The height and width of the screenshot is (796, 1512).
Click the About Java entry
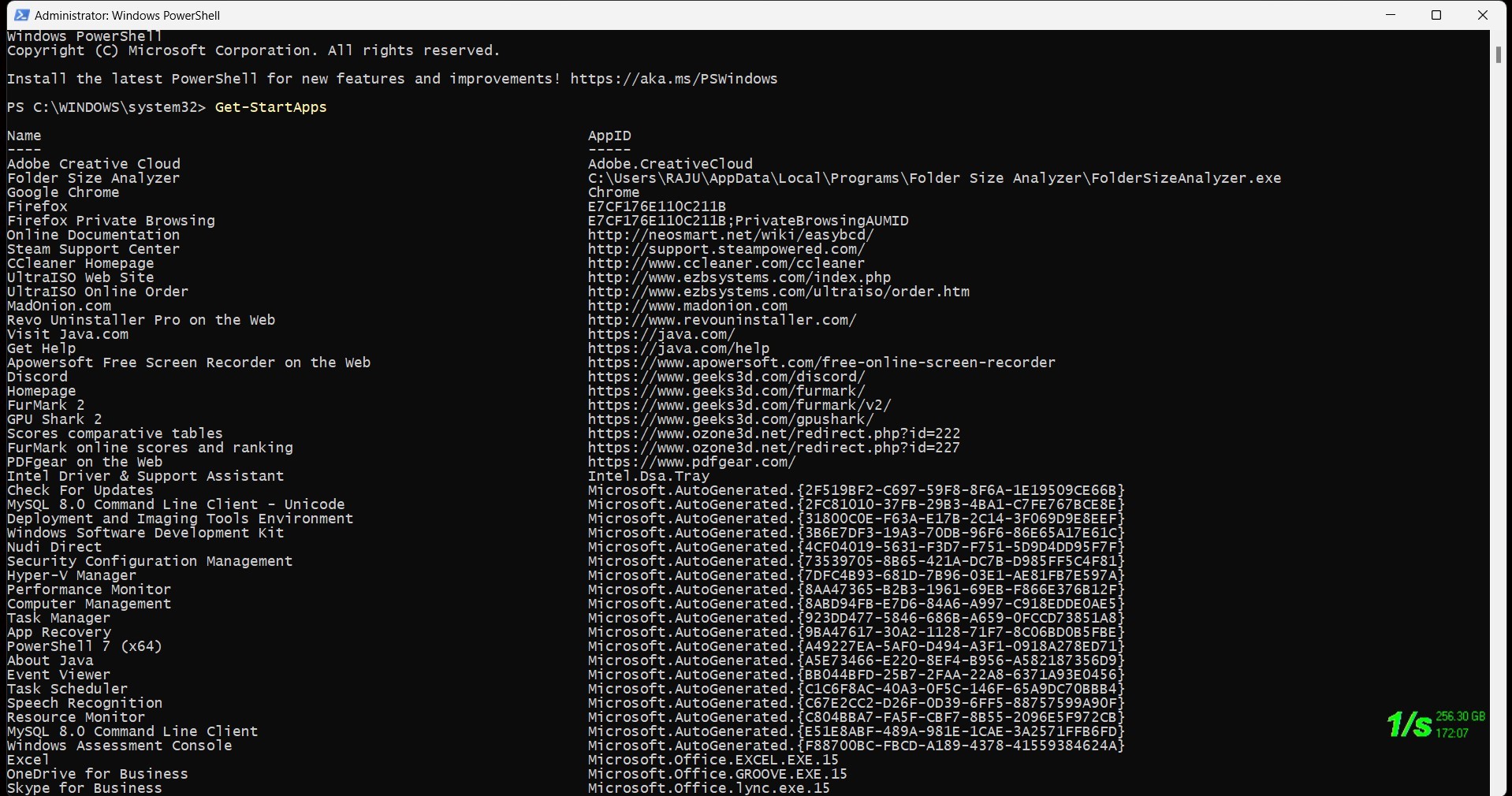pyautogui.click(x=50, y=660)
